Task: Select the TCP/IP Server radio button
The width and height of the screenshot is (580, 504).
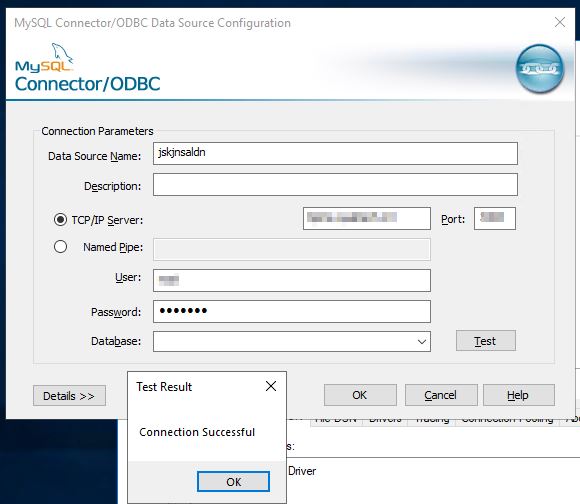Action: tap(60, 220)
